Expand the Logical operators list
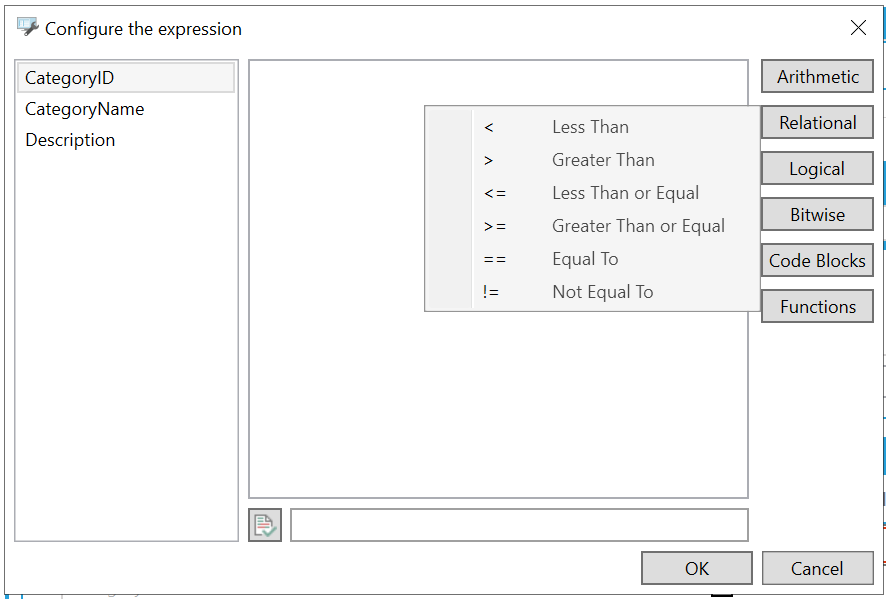The width and height of the screenshot is (886, 599). click(x=817, y=169)
